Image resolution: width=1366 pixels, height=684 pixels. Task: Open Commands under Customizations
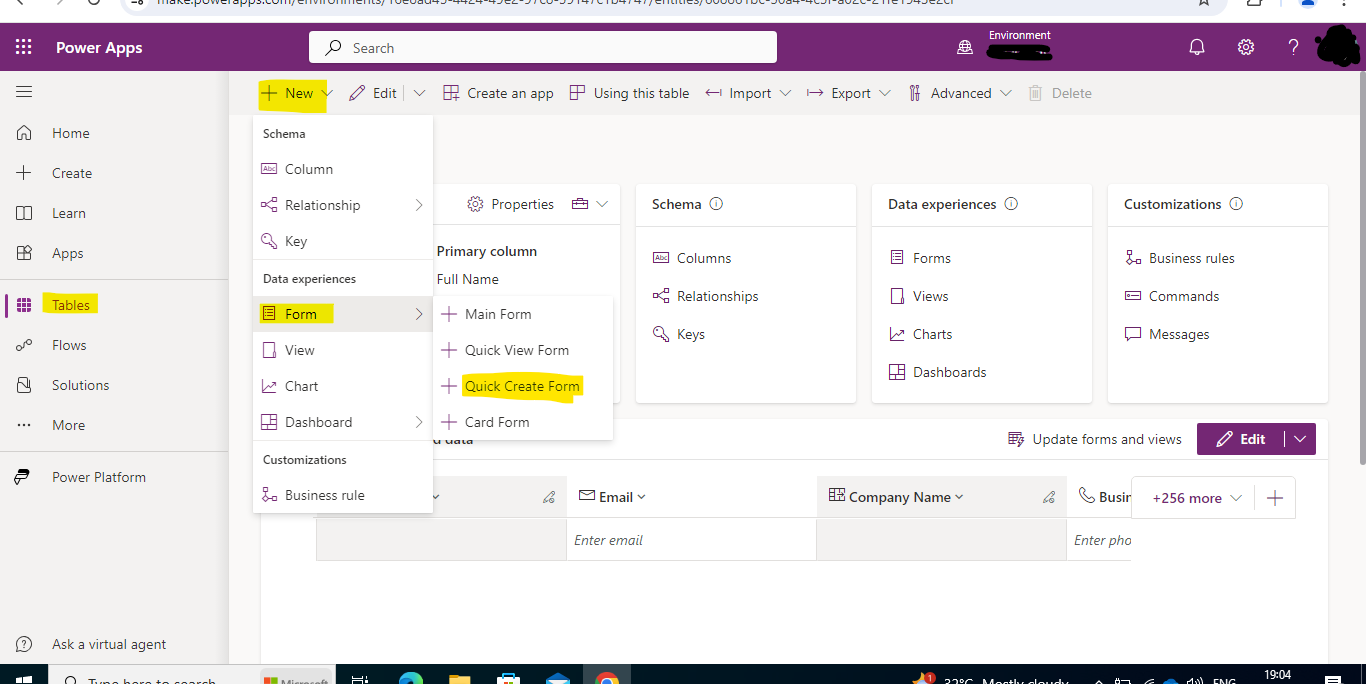(1183, 295)
